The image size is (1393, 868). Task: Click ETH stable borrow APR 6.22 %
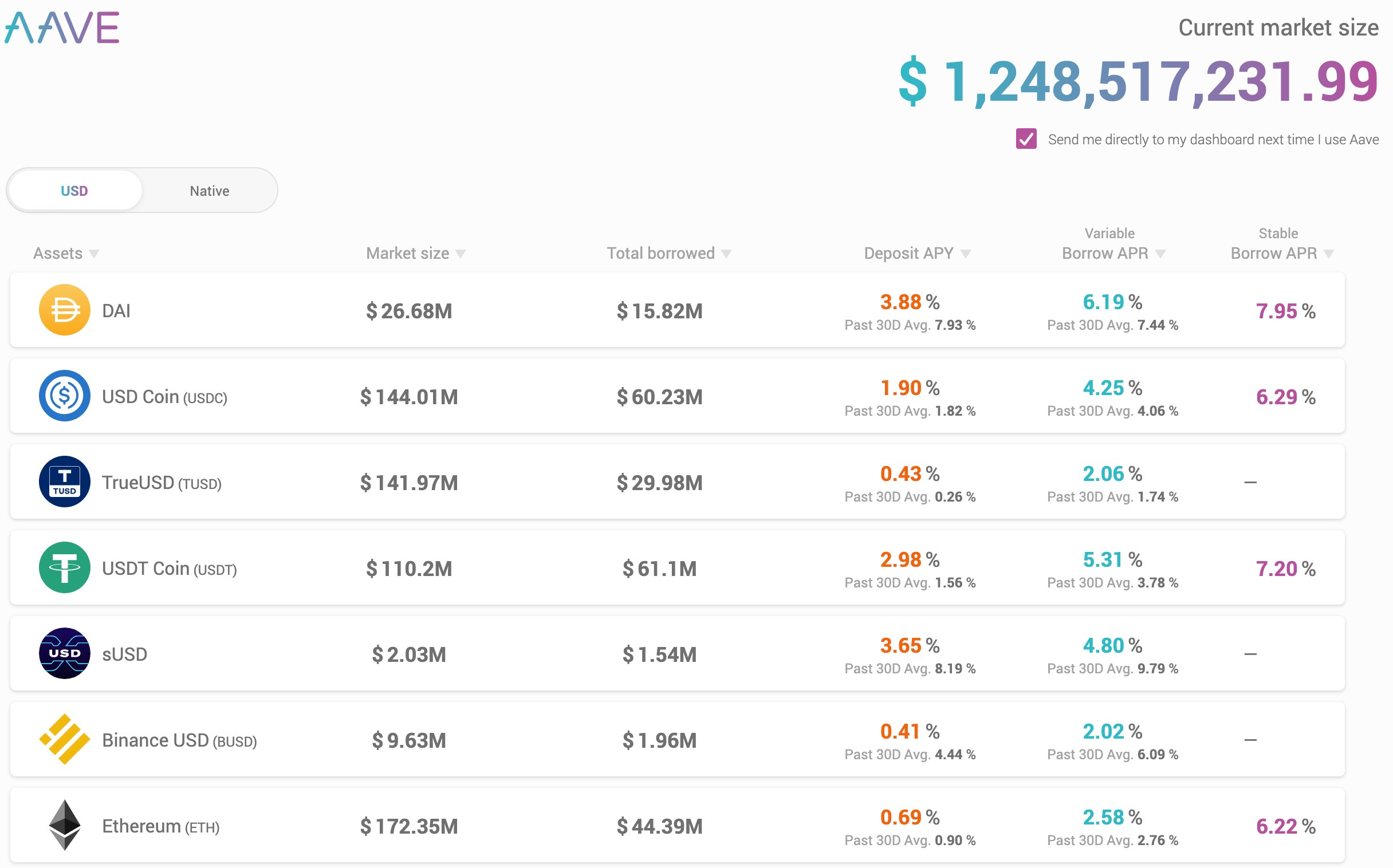pyautogui.click(x=1286, y=826)
